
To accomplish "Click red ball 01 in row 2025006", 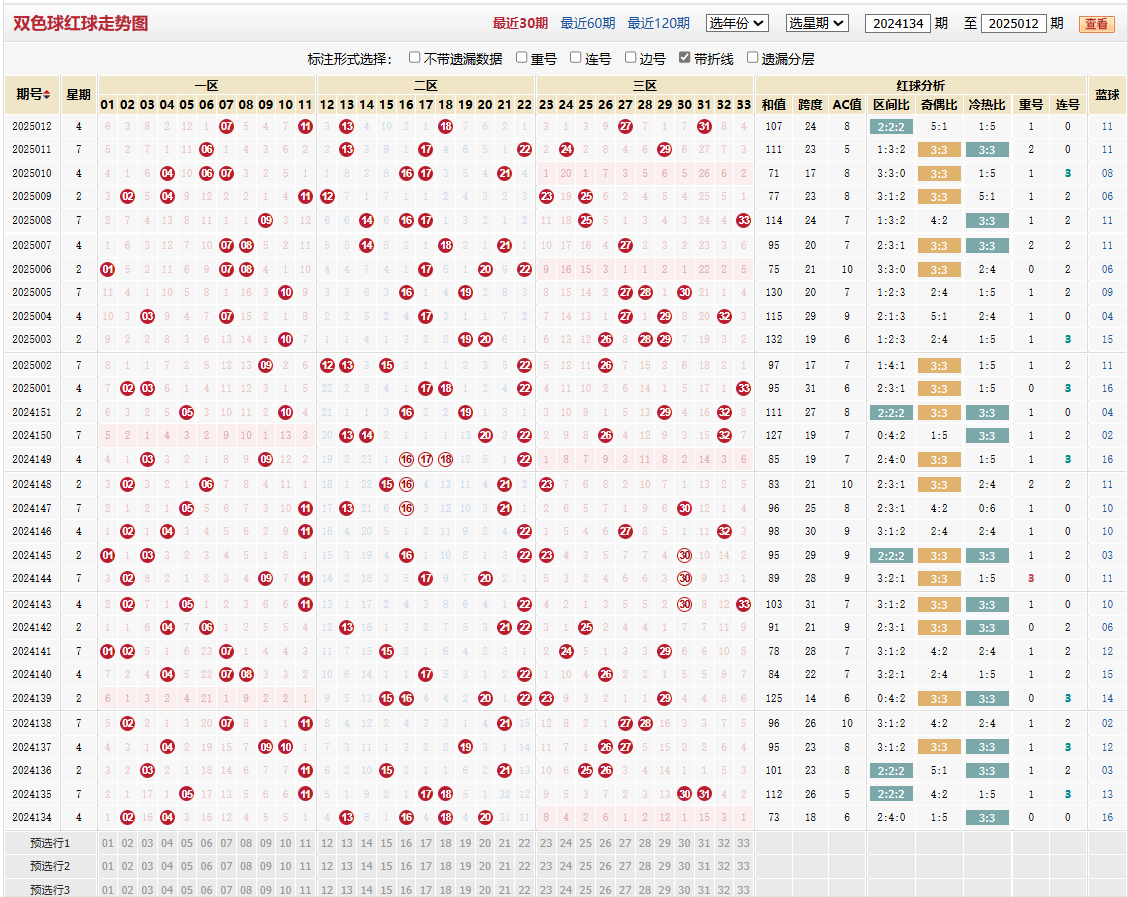I will coord(107,270).
